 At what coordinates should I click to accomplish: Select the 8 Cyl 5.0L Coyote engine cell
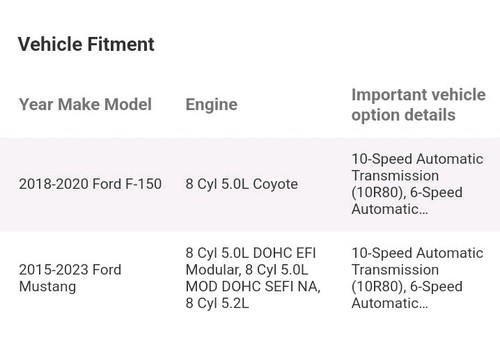point(242,184)
